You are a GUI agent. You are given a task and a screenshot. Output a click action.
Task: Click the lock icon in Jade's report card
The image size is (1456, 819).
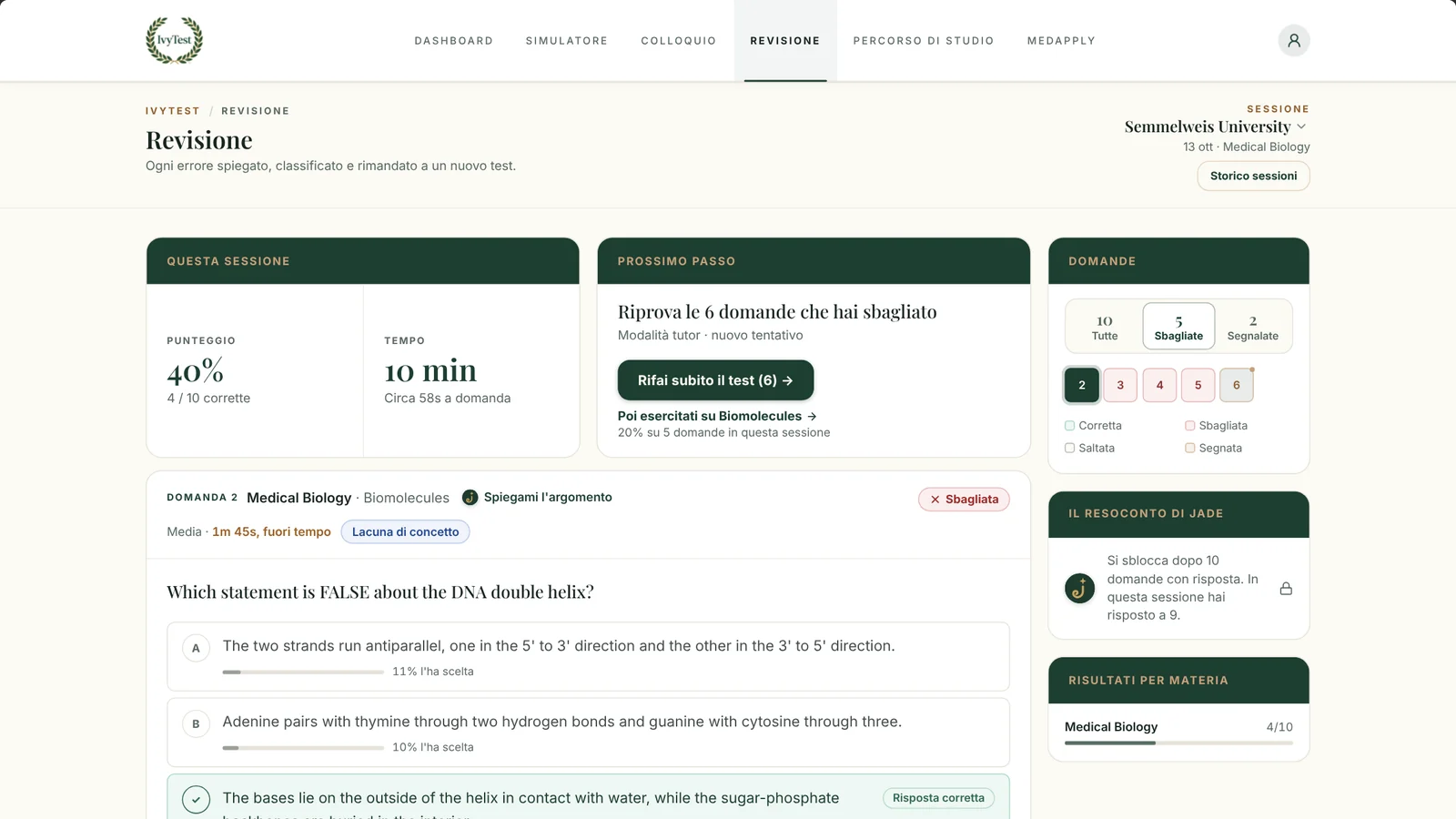(x=1286, y=588)
